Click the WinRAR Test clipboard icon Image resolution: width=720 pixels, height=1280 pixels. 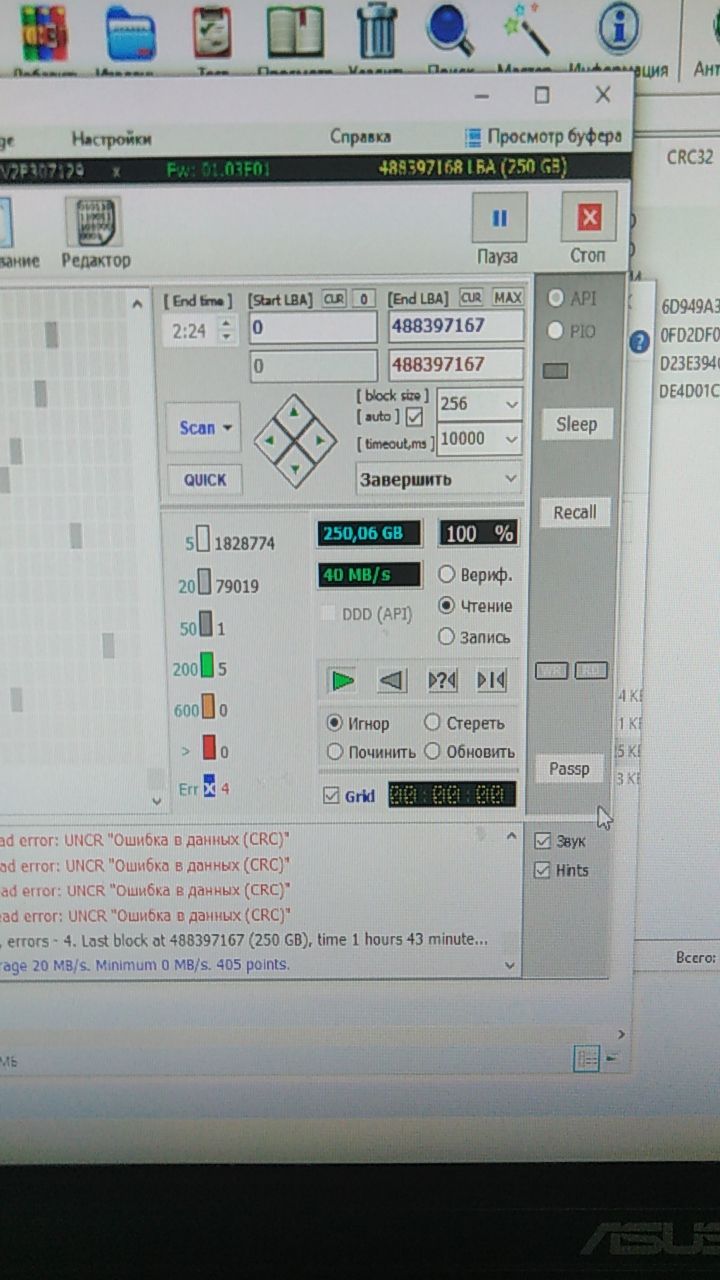(x=212, y=32)
